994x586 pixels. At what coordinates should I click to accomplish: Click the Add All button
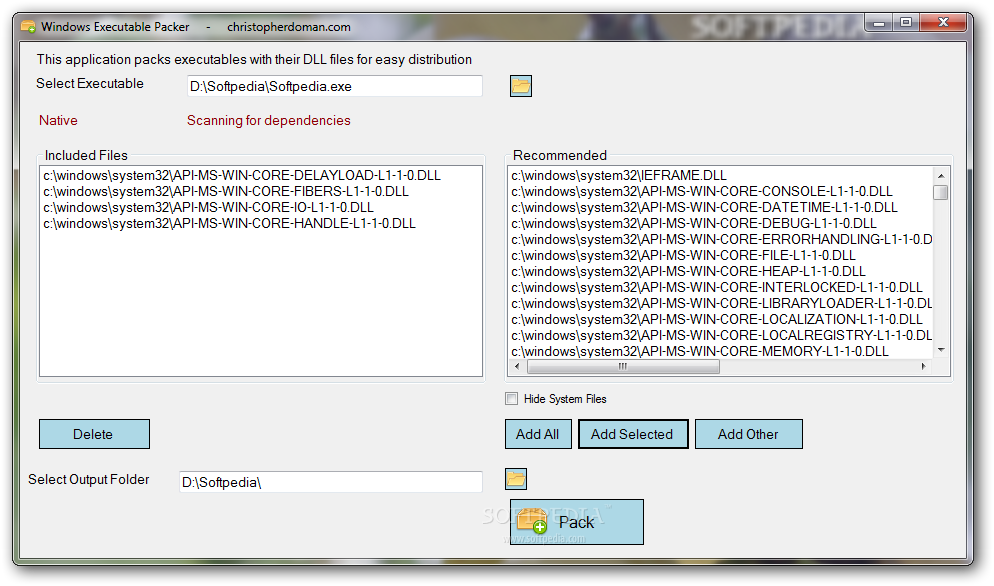point(538,434)
